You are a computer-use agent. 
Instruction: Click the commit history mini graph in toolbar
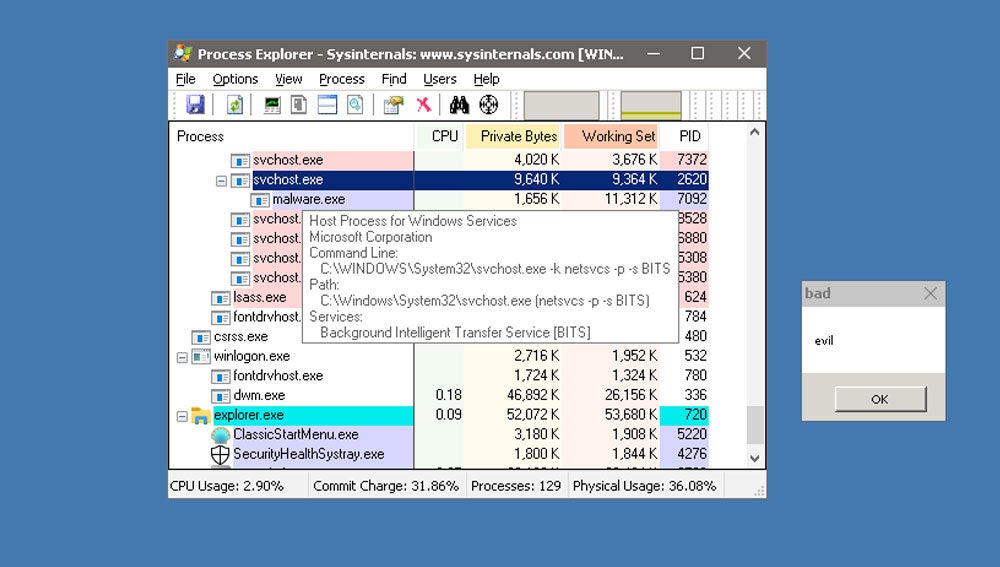click(651, 105)
